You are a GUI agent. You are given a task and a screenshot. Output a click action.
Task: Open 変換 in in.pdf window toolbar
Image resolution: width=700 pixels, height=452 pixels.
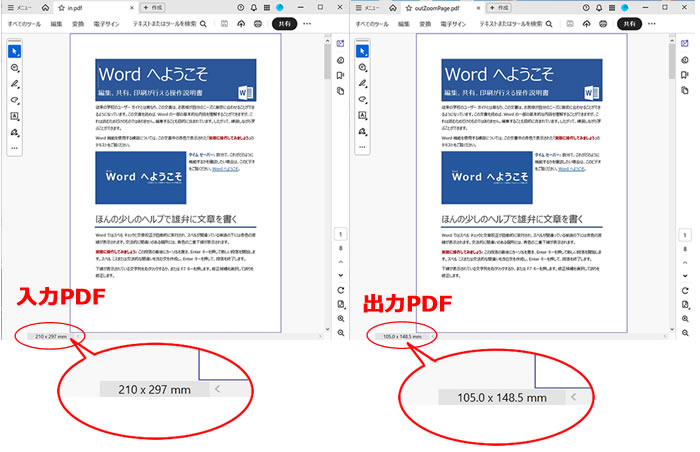click(78, 24)
